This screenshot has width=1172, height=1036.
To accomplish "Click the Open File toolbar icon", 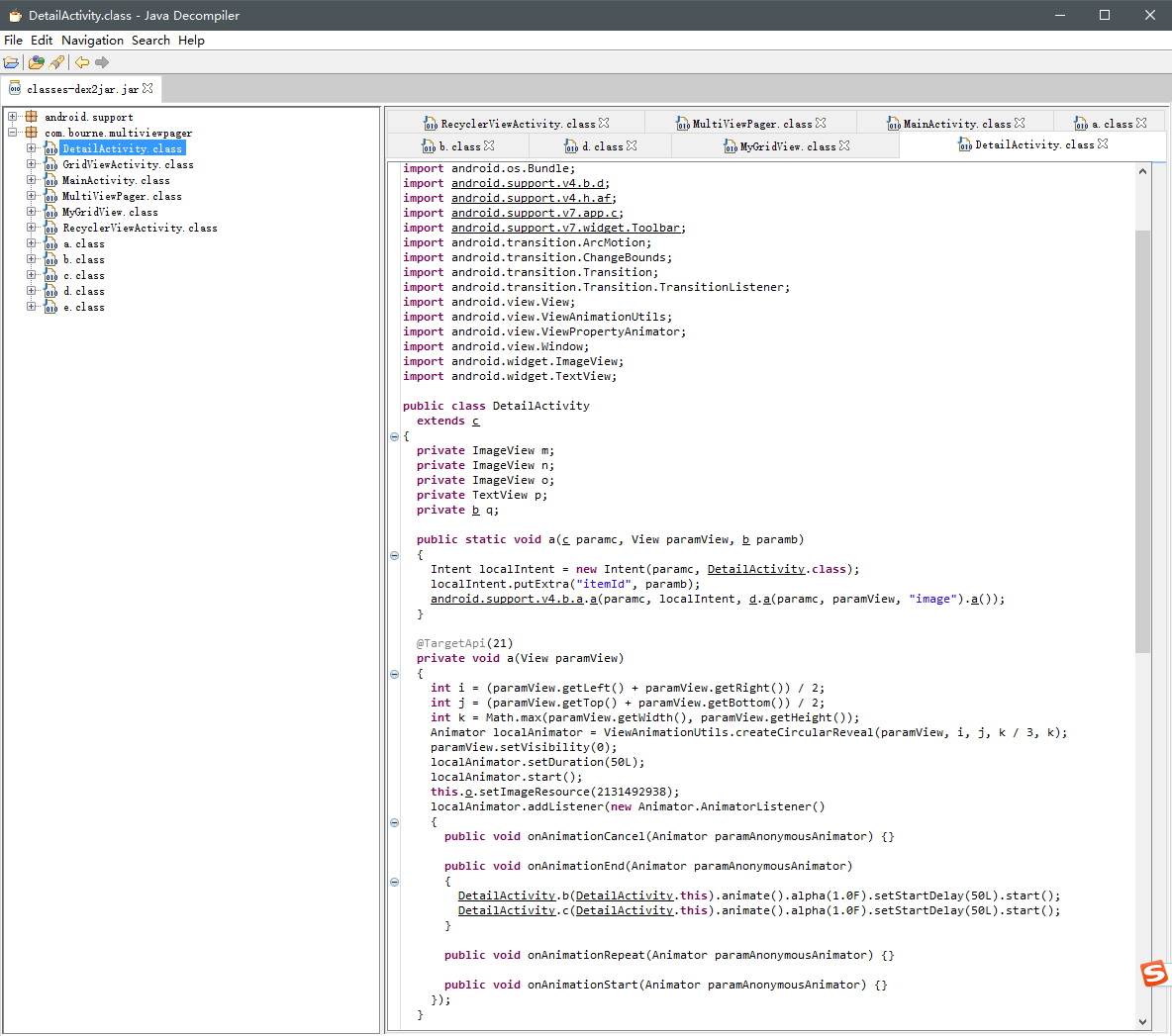I will pyautogui.click(x=11, y=62).
